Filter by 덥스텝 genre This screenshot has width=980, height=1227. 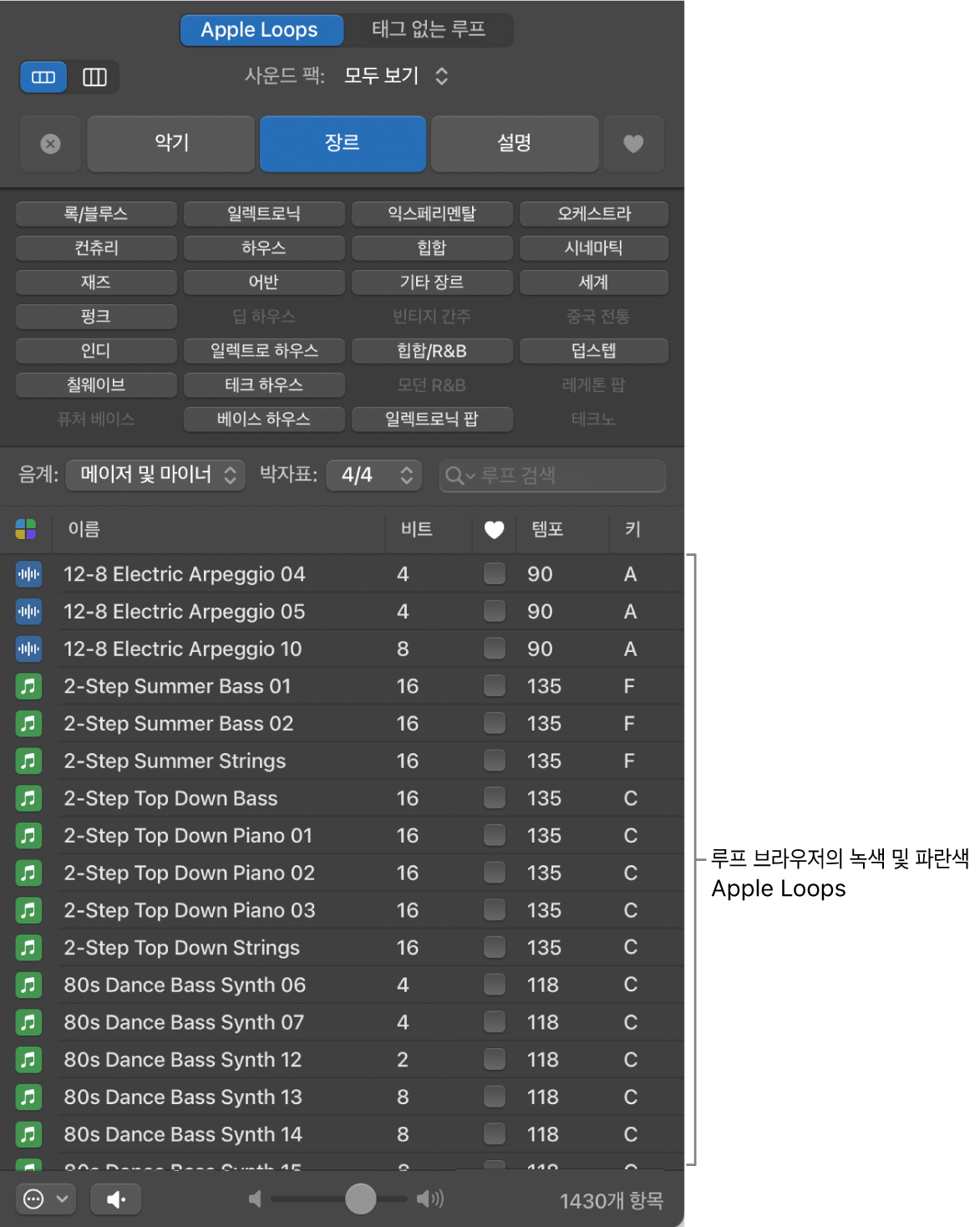coord(594,351)
